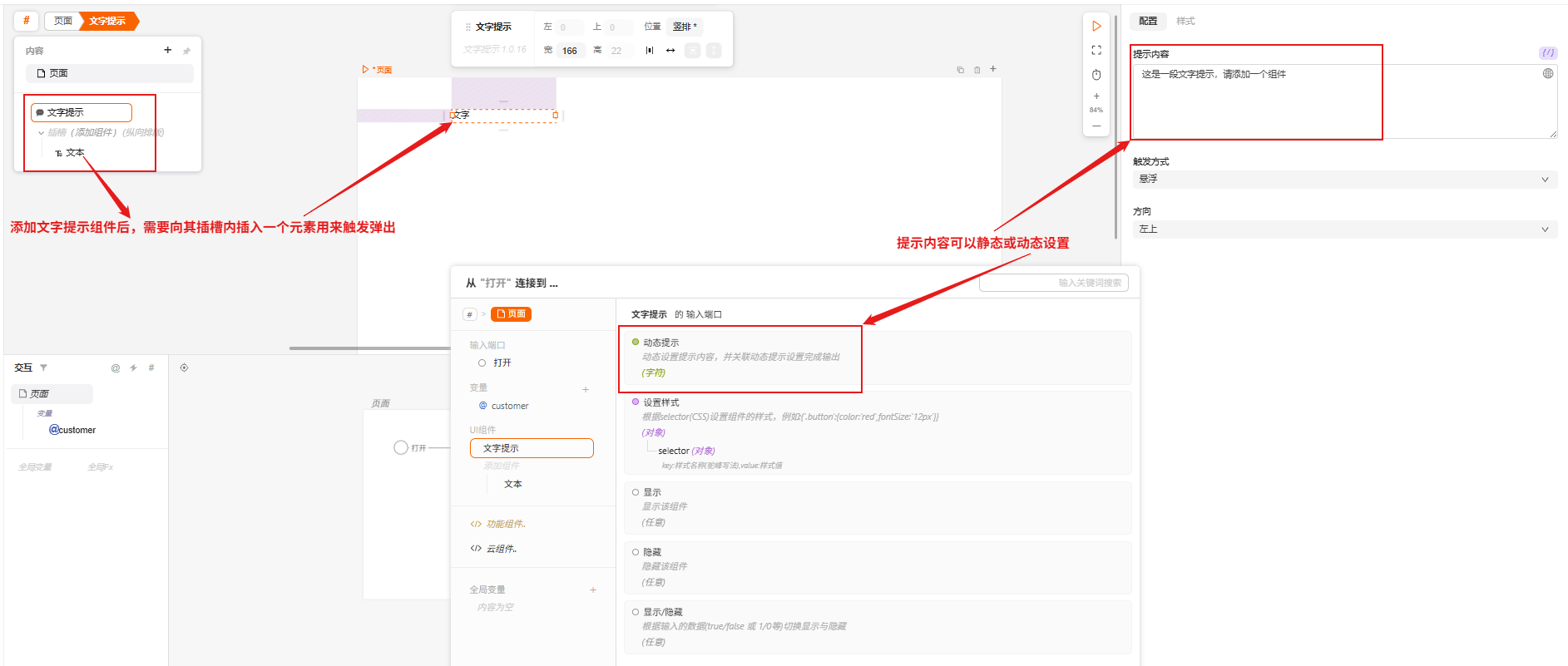This screenshot has width=1568, height=666.
Task: Click the add content plus icon
Action: pyautogui.click(x=168, y=51)
